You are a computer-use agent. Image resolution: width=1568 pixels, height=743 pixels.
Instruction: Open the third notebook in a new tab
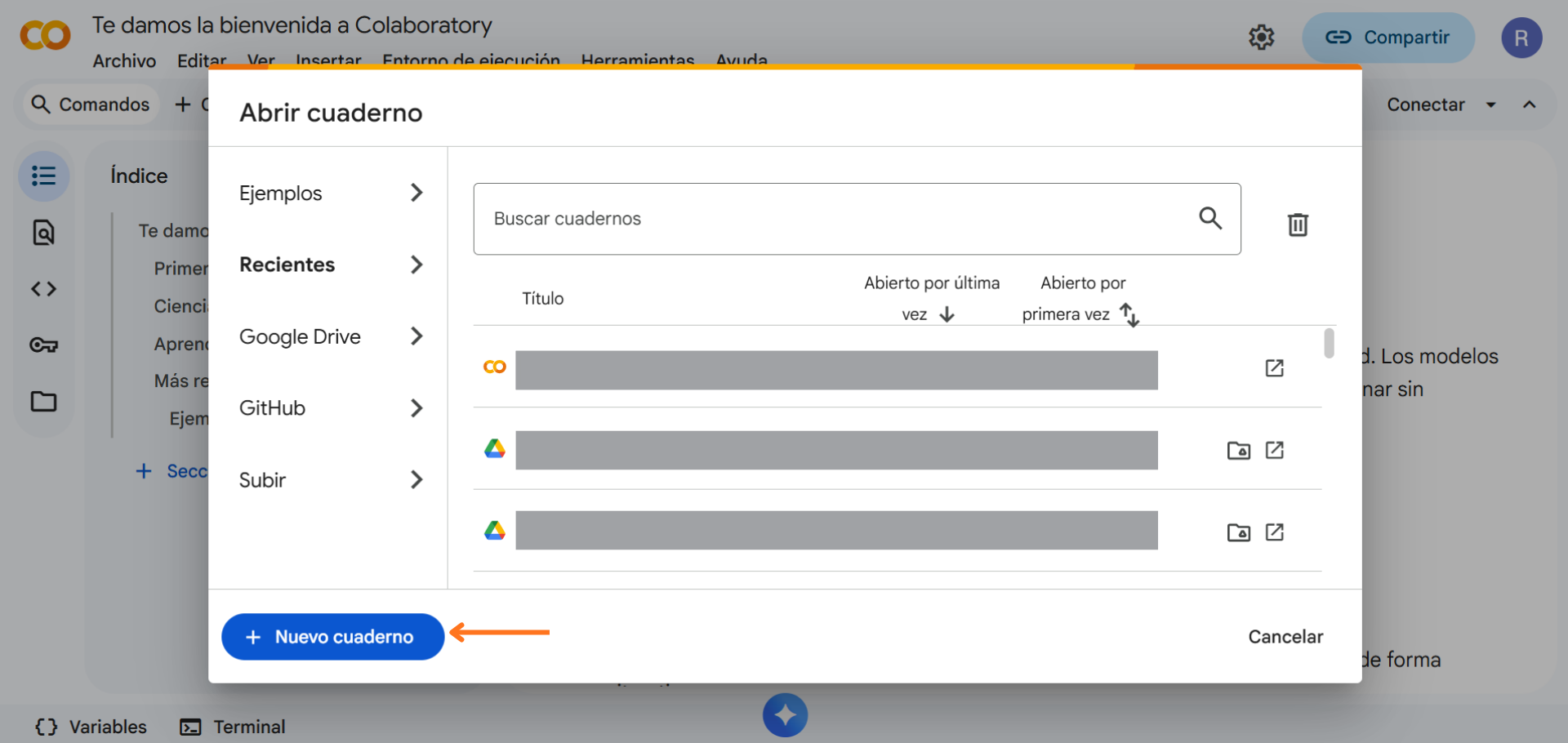1274,532
